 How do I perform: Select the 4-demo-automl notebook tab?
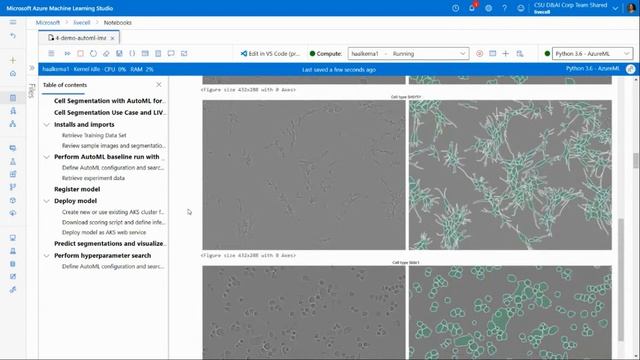click(x=78, y=38)
